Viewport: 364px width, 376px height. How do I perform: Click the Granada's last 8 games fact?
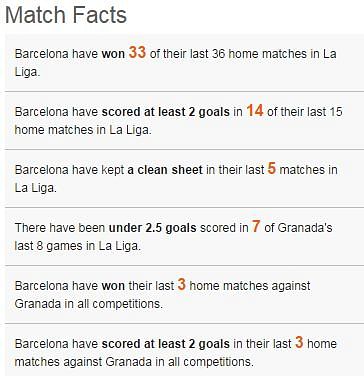coord(184,236)
